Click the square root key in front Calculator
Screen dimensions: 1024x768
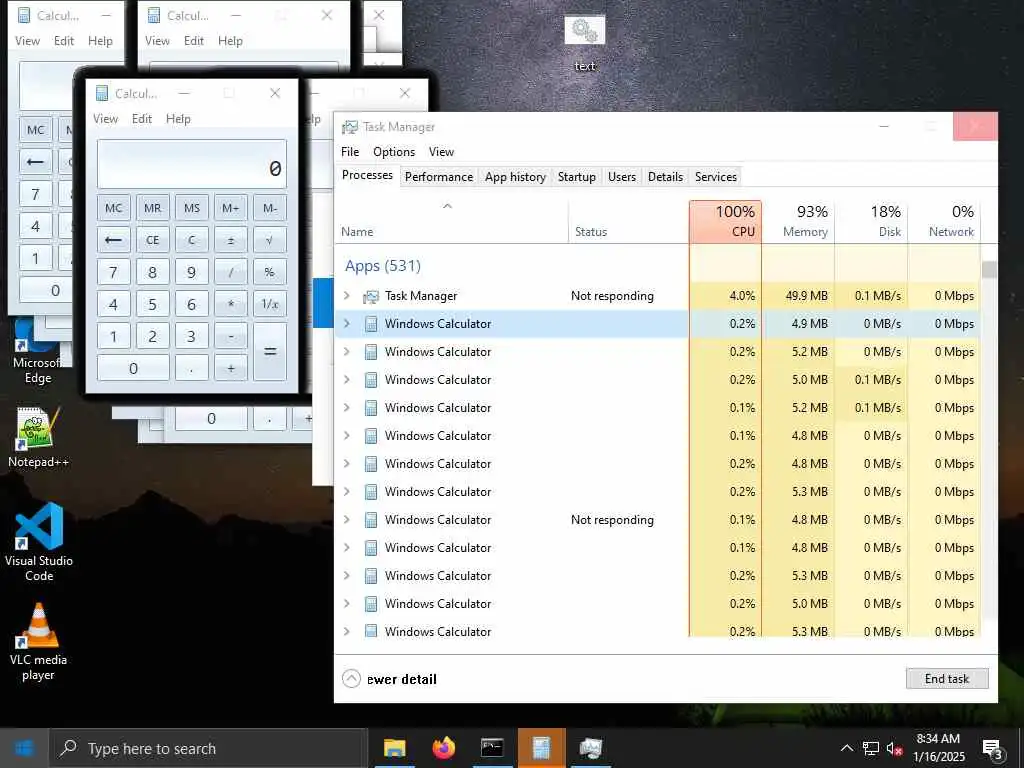(x=270, y=240)
